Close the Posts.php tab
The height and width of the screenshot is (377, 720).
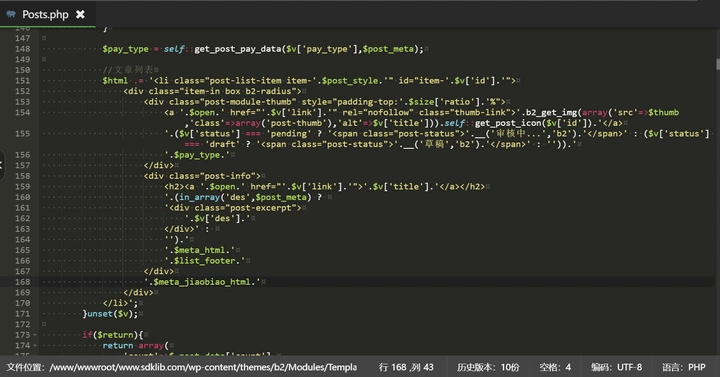point(80,14)
